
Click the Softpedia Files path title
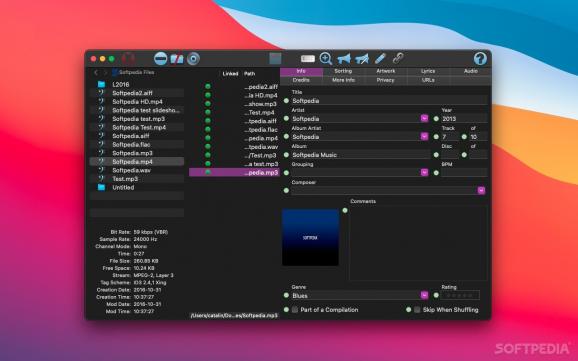click(x=136, y=72)
